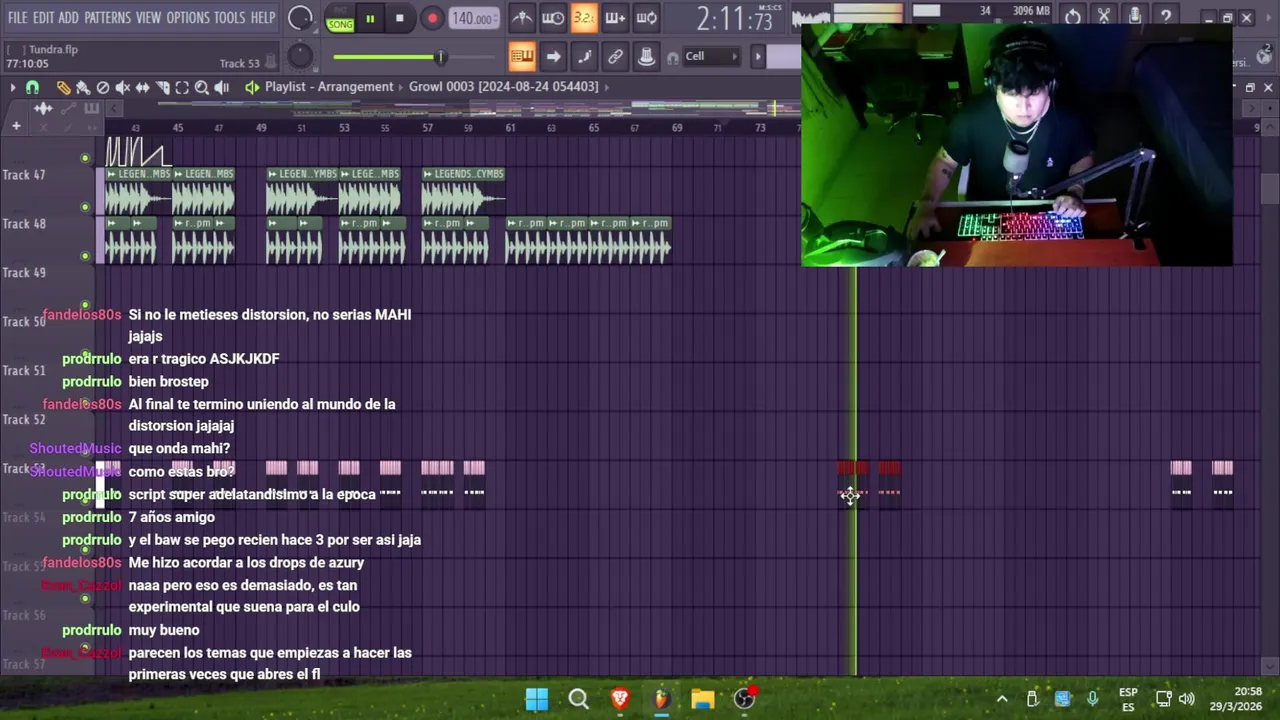This screenshot has width=1280, height=720.
Task: Toggle PAT/SONG playback mode
Action: (340, 19)
